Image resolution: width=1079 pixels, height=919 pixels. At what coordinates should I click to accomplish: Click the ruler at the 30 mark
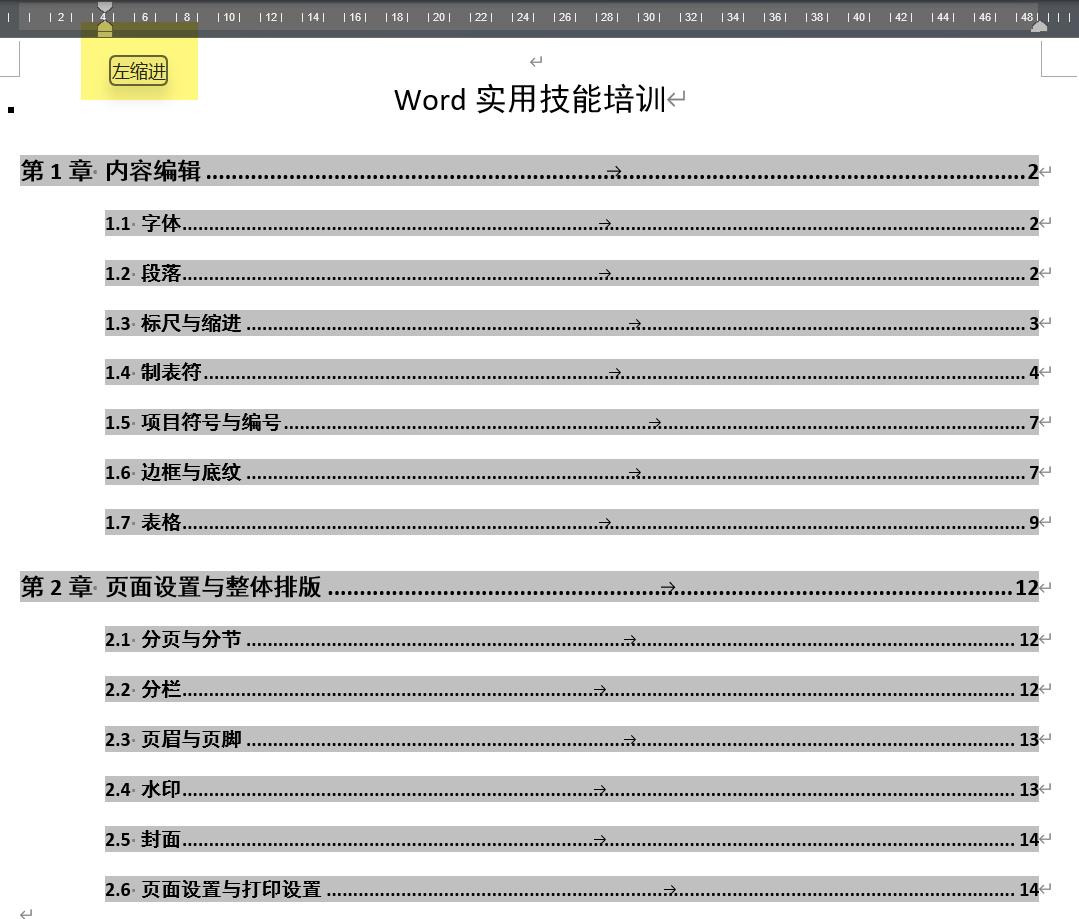pyautogui.click(x=649, y=17)
